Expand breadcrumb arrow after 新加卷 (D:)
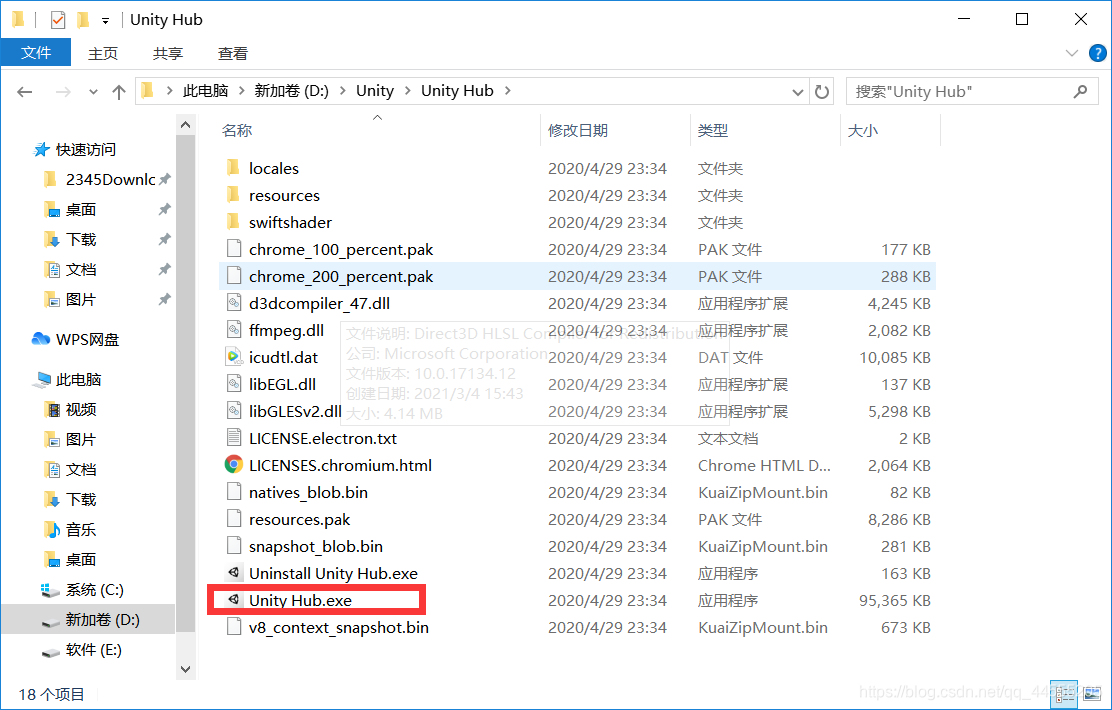This screenshot has width=1112, height=710. [x=343, y=91]
